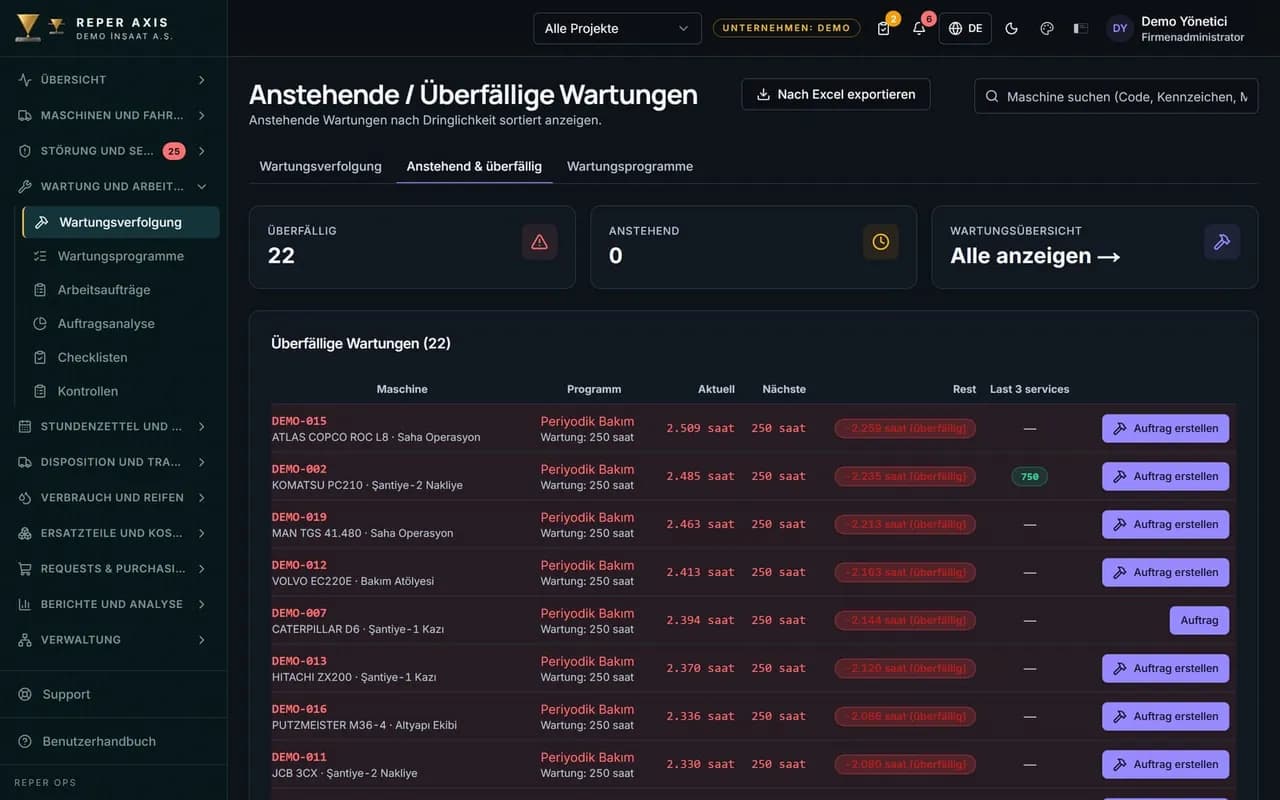1280x800 pixels.
Task: Toggle dark mode with the moon icon
Action: tap(1011, 28)
